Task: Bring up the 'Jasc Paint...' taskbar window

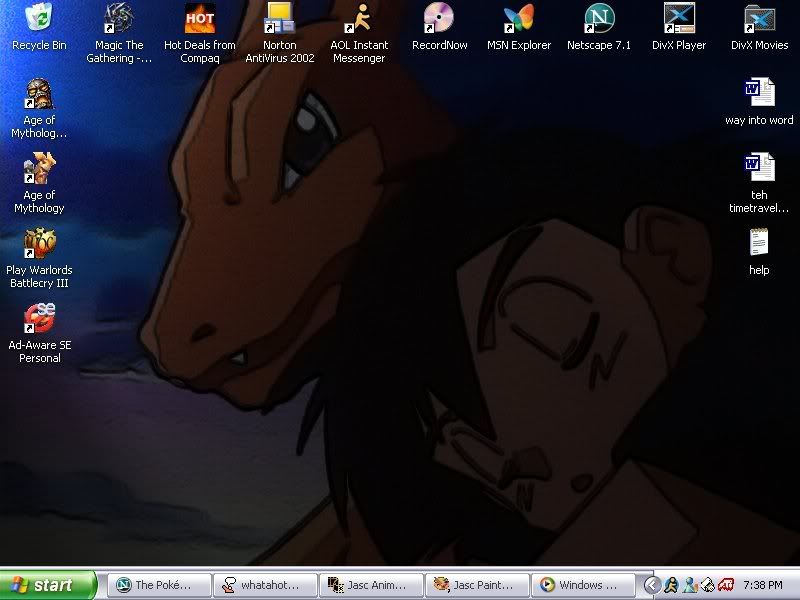Action: pos(478,585)
